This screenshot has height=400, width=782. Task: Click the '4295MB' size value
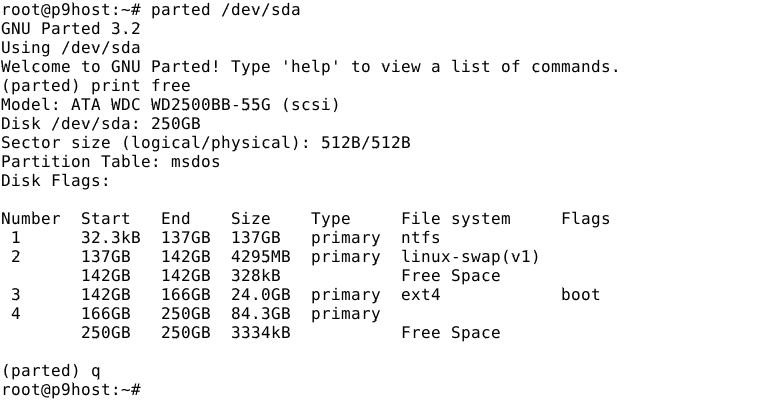[260, 257]
